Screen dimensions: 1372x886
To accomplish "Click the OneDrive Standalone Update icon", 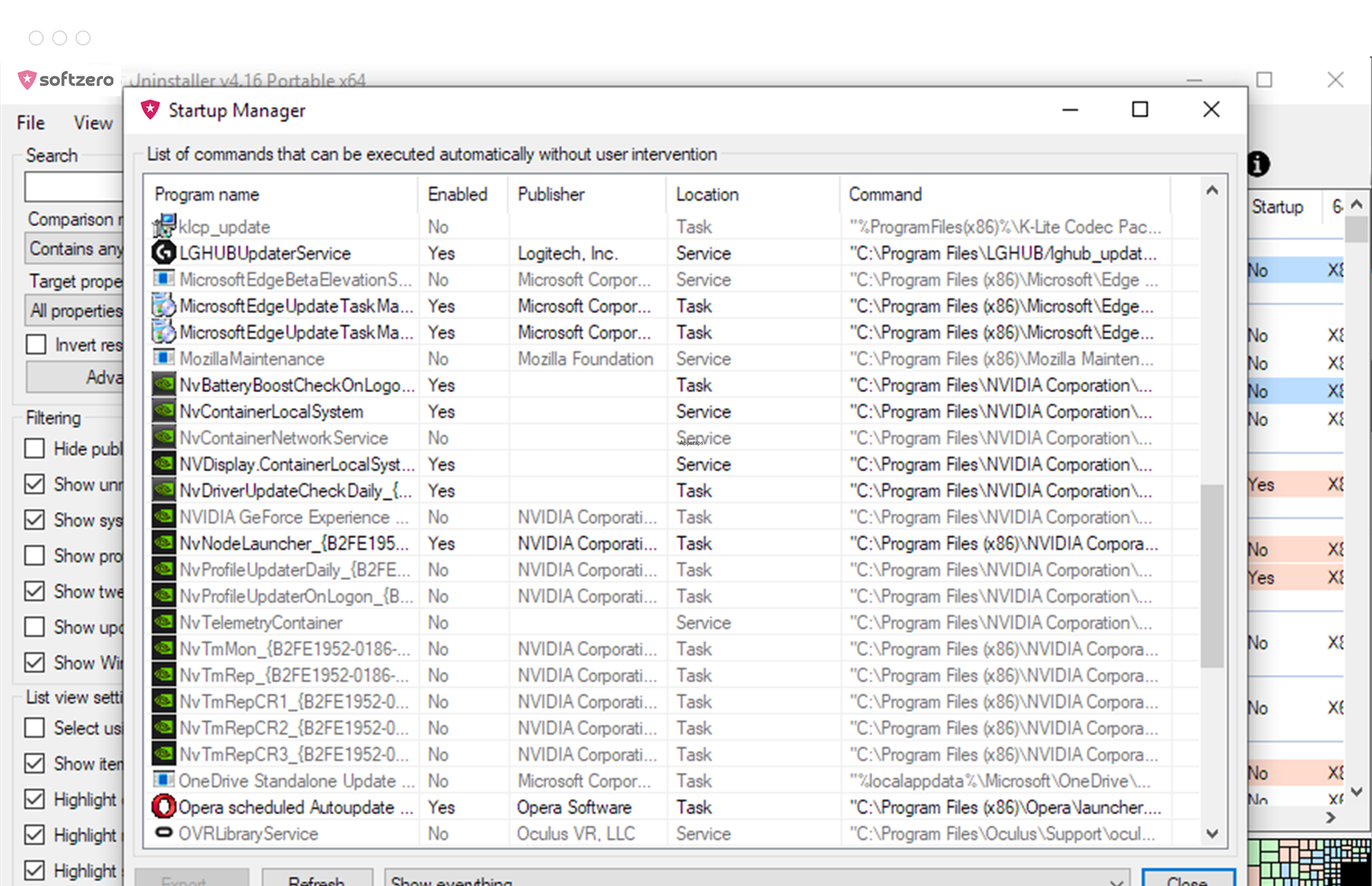I will (x=164, y=780).
